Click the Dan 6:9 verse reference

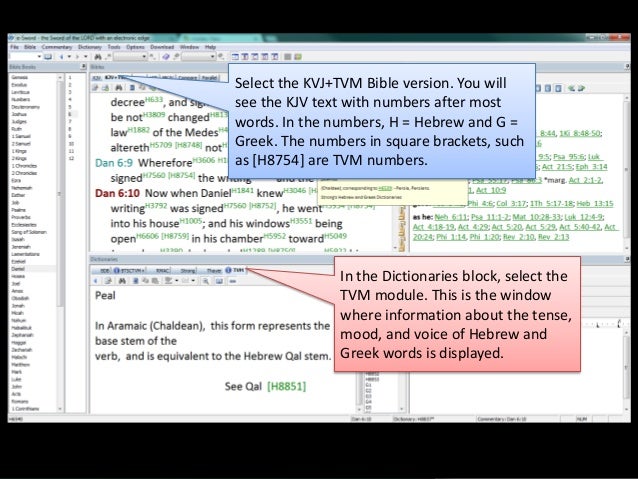[x=114, y=163]
